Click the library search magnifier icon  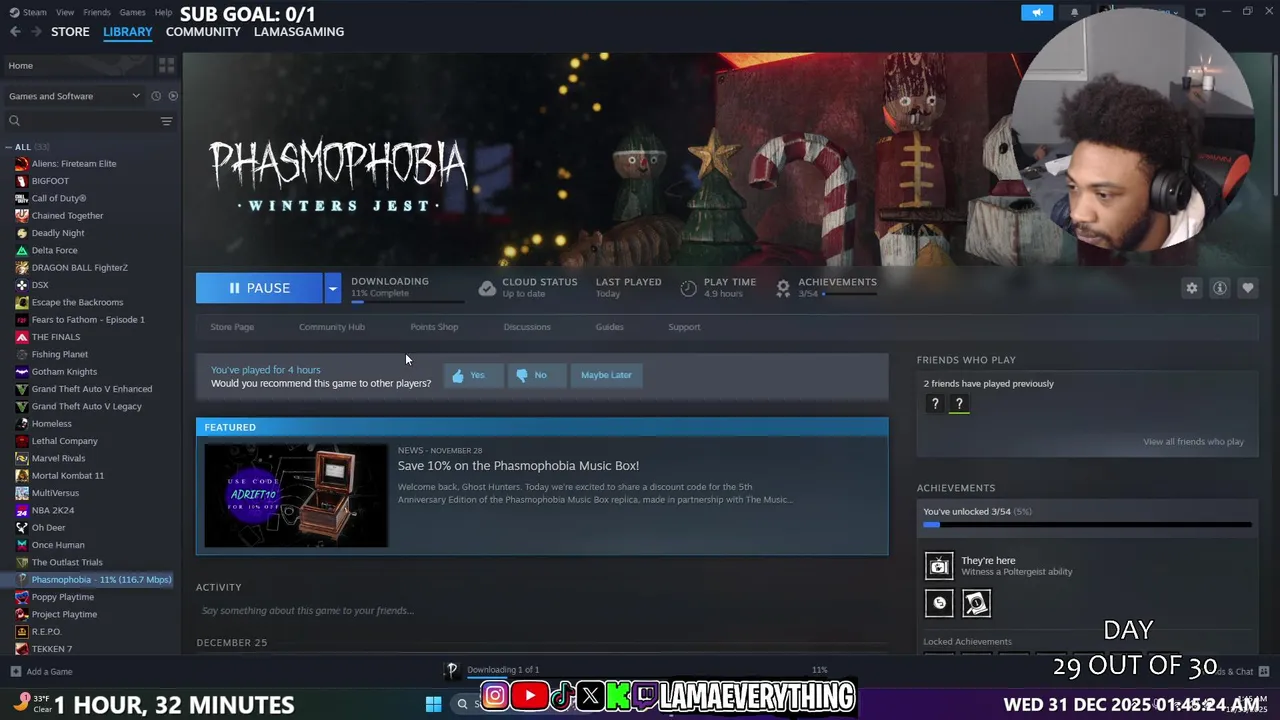pos(14,121)
